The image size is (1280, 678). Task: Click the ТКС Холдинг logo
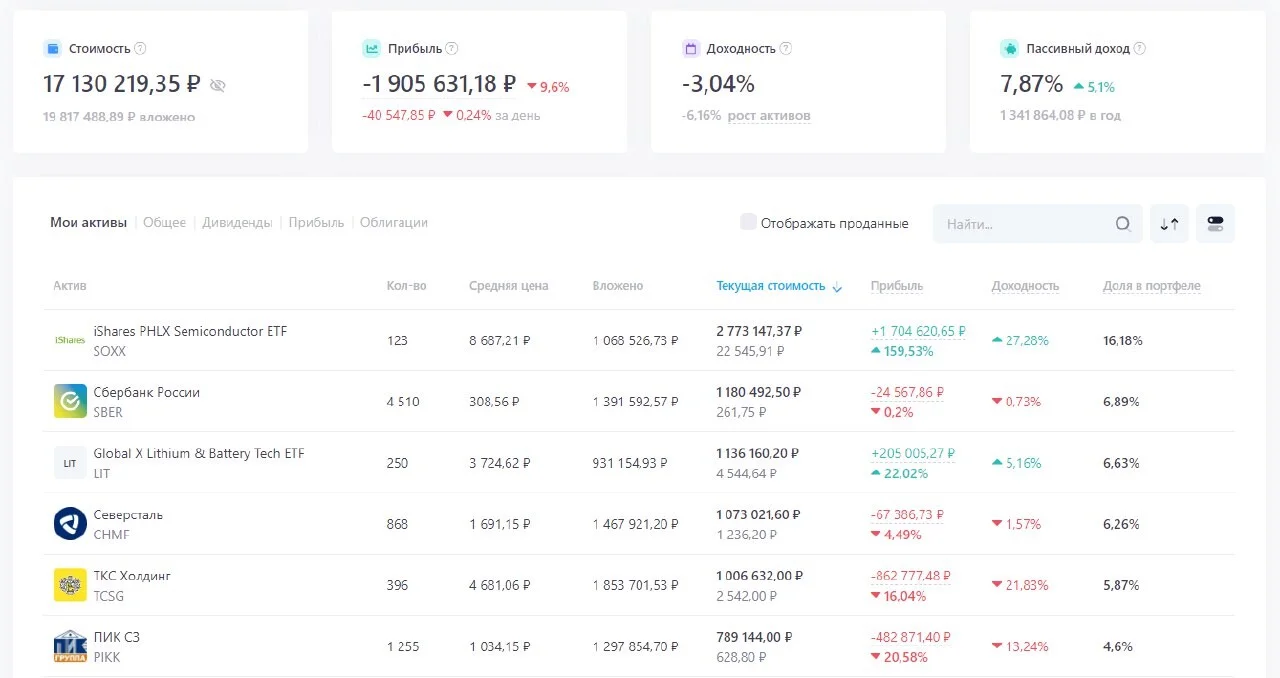70,585
